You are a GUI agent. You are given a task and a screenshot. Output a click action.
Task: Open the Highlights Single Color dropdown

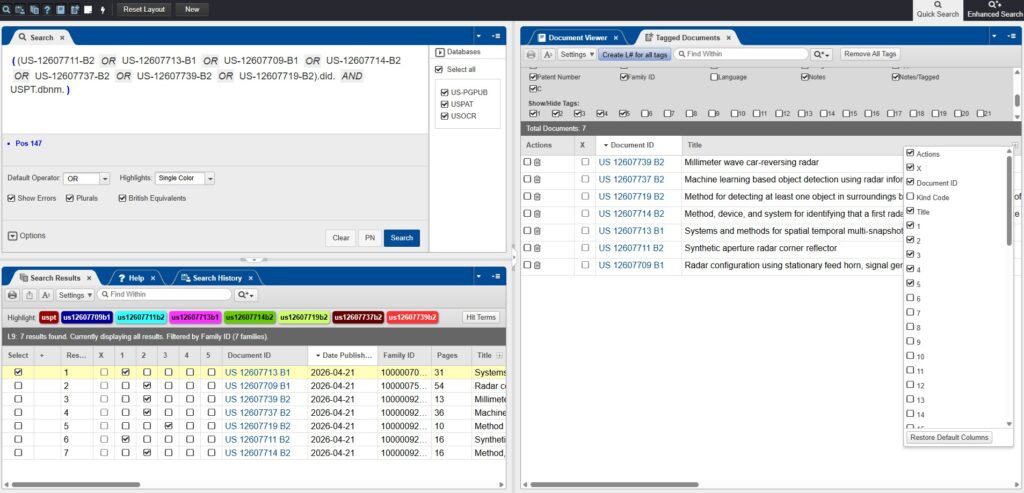(x=185, y=179)
